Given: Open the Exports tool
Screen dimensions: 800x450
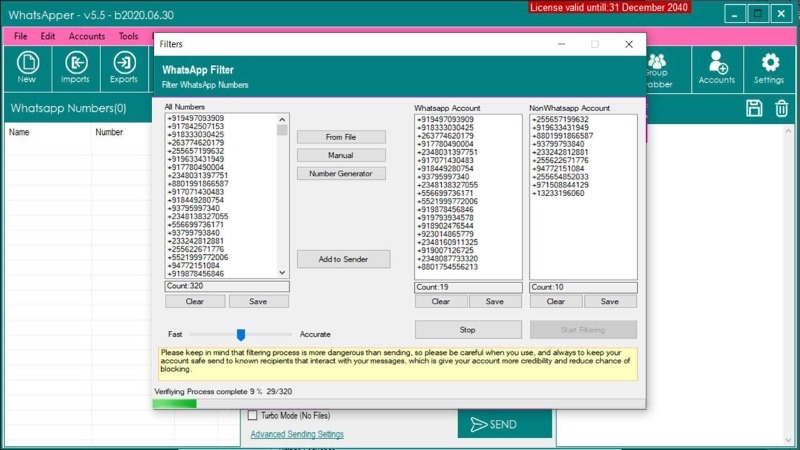Looking at the screenshot, I should 124,66.
